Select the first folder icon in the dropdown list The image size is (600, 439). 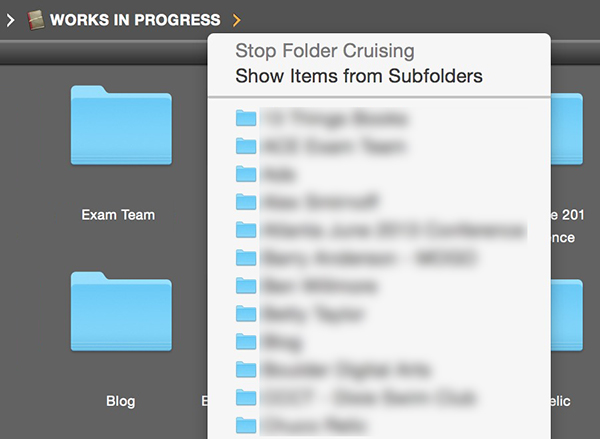click(245, 118)
